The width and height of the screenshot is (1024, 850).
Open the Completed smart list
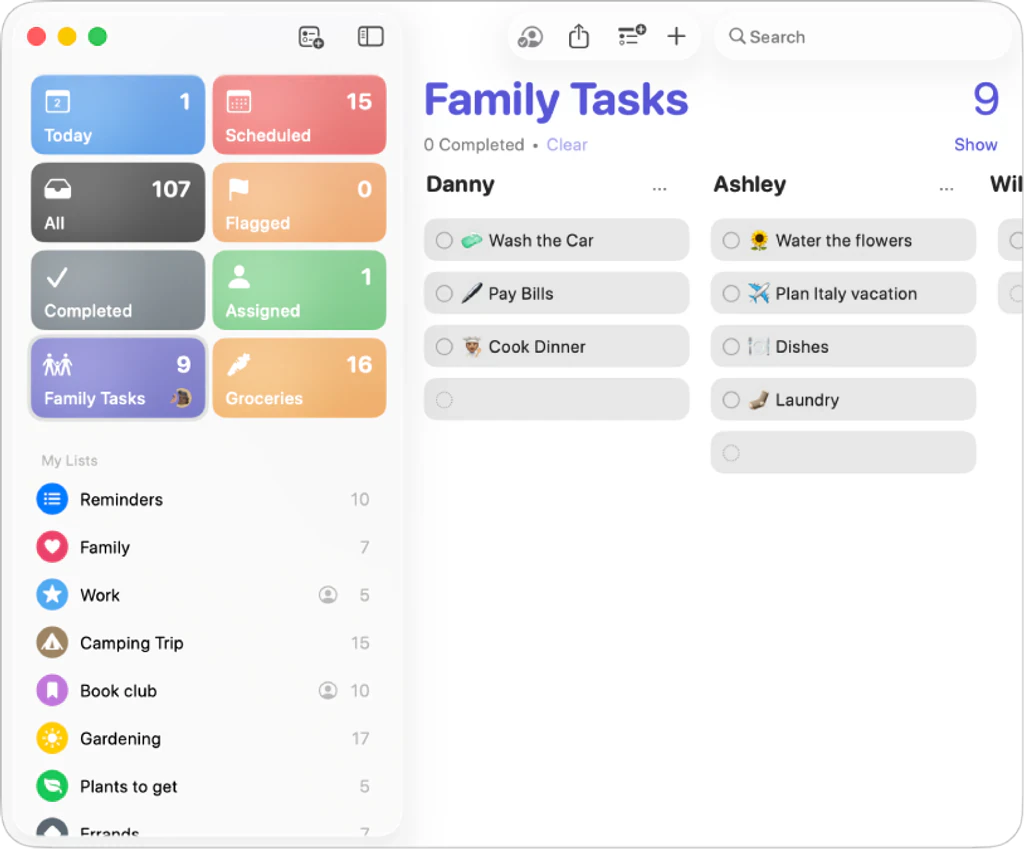click(x=118, y=290)
